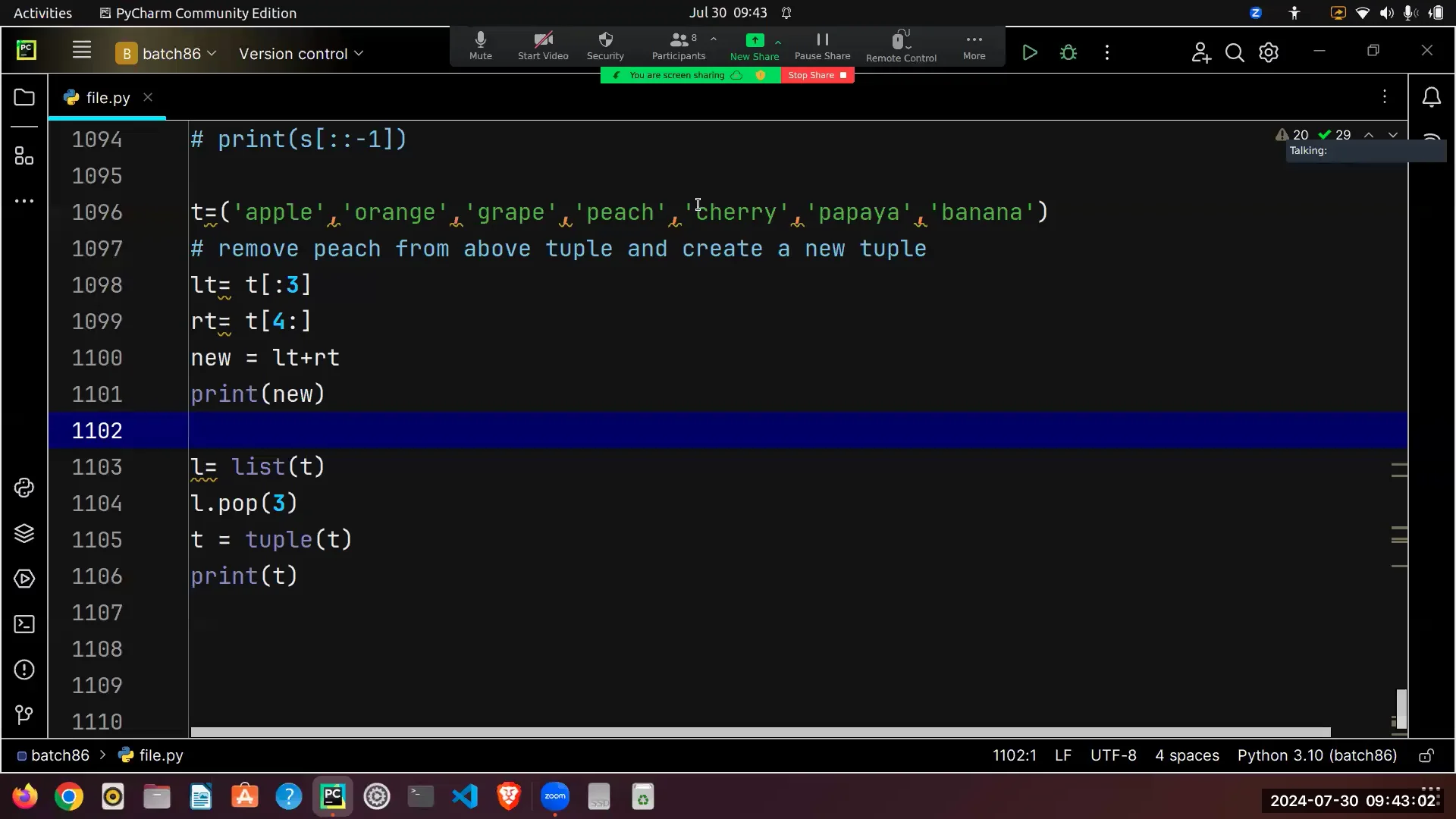Expand the Version control dropdown
Viewport: 1456px width, 819px height.
pyautogui.click(x=301, y=53)
